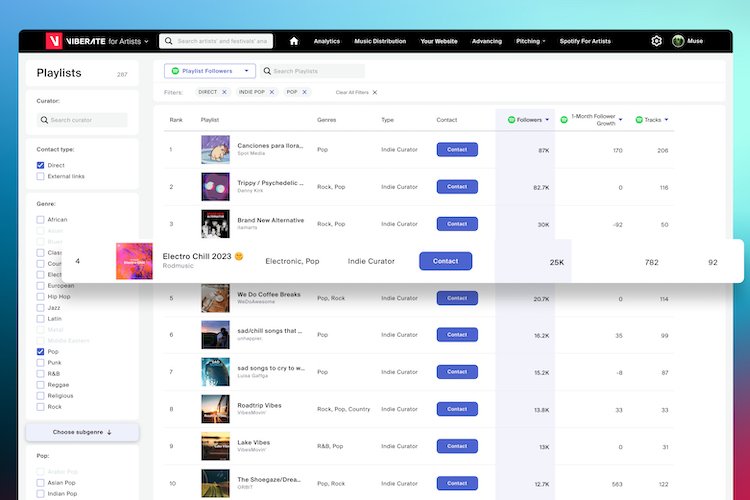
Task: Check the Reggae genre box
Action: click(x=40, y=385)
